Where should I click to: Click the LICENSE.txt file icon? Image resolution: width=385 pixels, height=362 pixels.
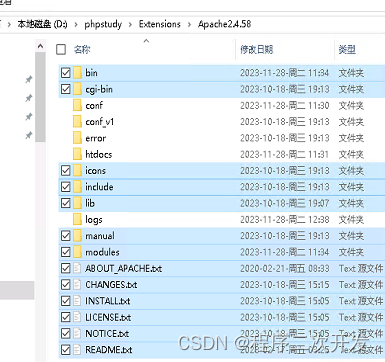(x=77, y=317)
